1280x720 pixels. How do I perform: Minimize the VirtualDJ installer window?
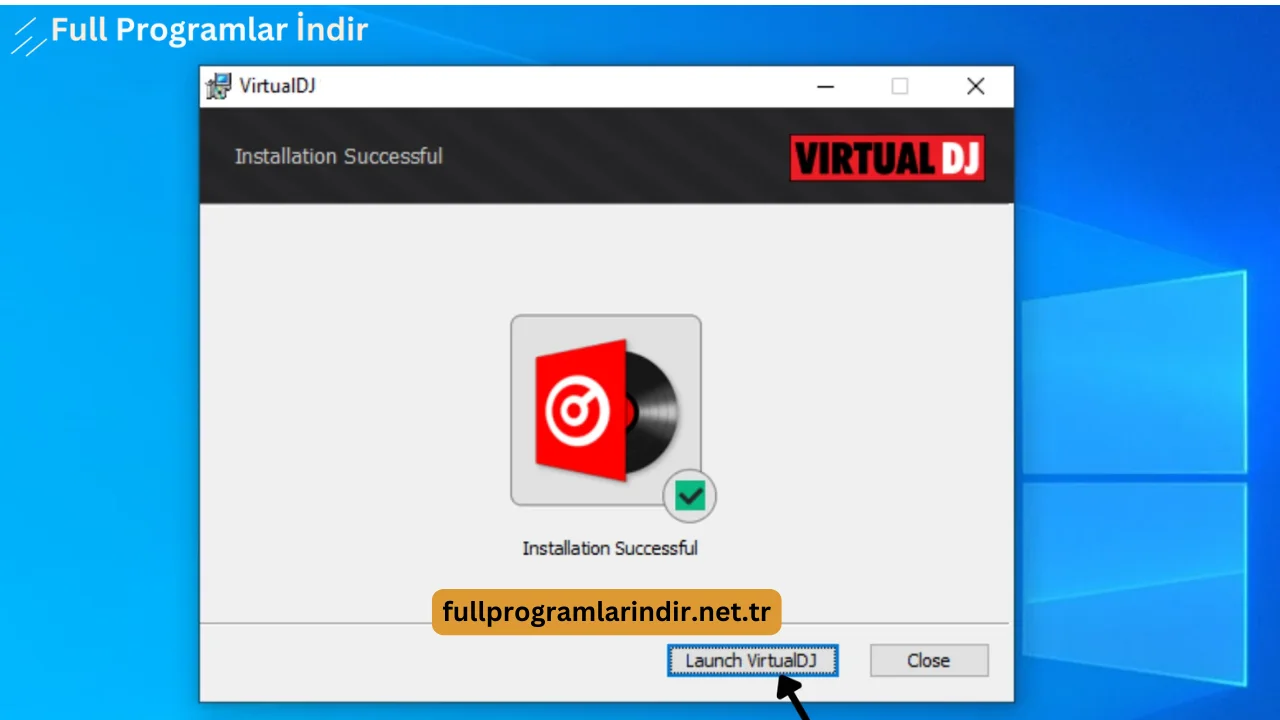(x=825, y=87)
